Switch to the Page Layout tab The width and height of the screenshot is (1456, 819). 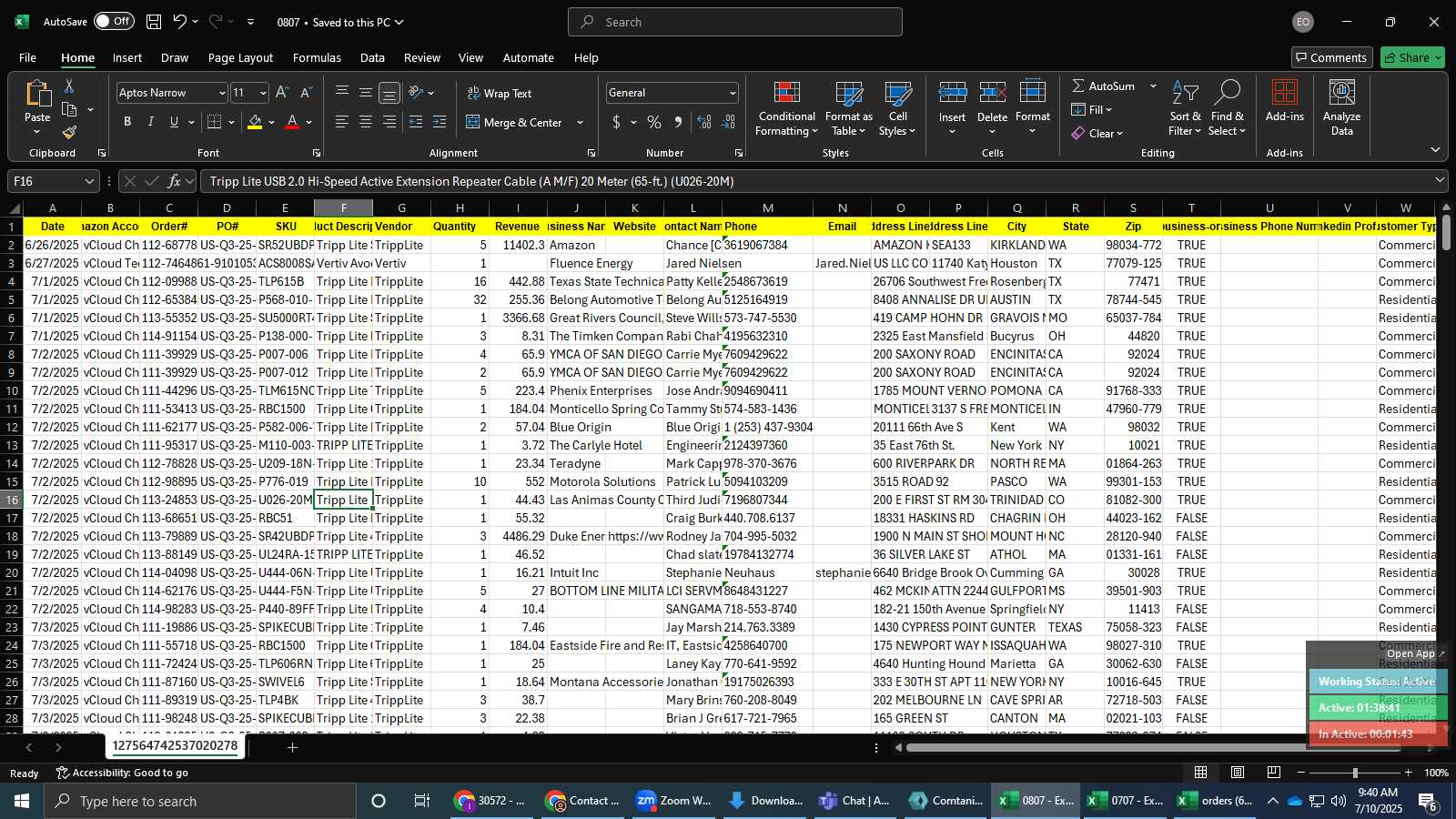point(240,57)
